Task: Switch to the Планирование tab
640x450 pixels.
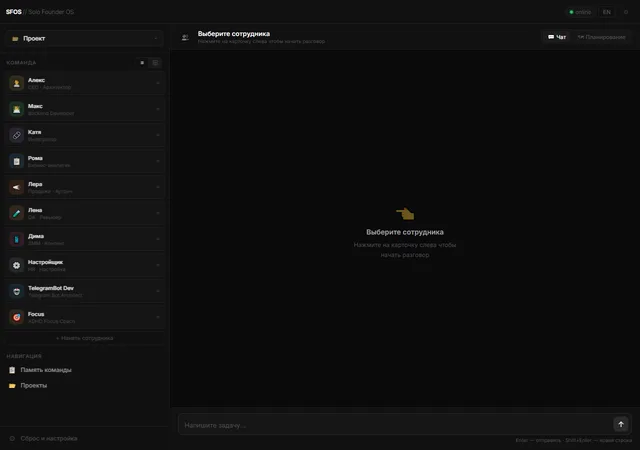Action: coord(602,37)
